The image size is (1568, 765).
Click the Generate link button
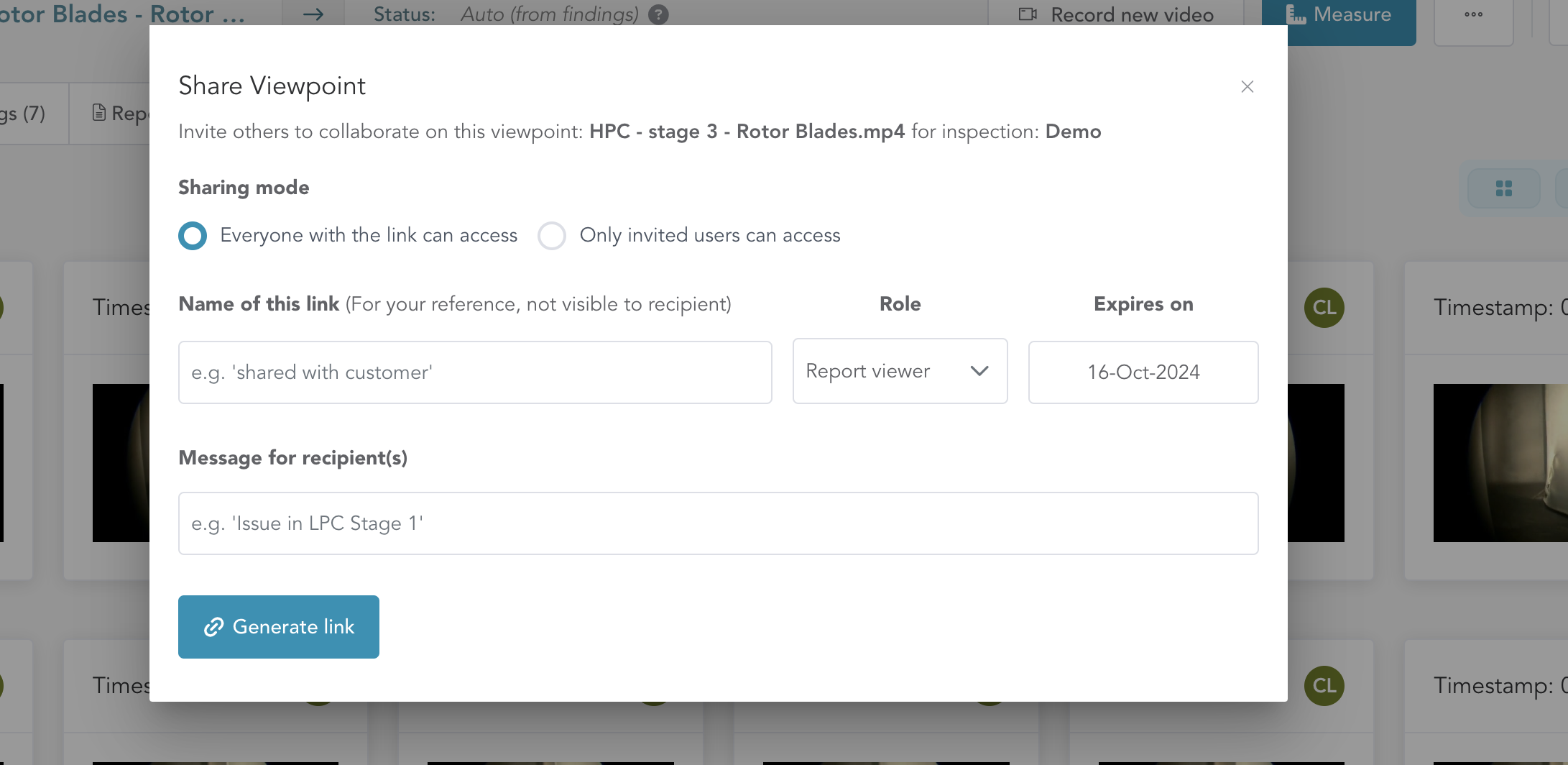(279, 627)
